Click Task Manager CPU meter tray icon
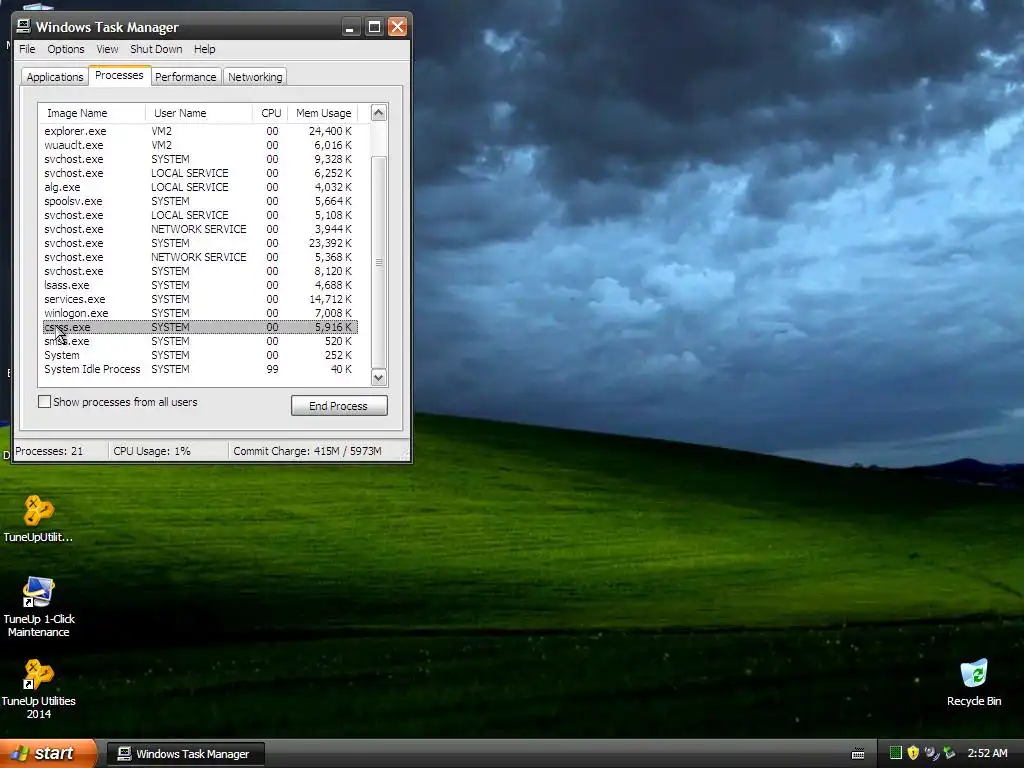 [x=896, y=753]
